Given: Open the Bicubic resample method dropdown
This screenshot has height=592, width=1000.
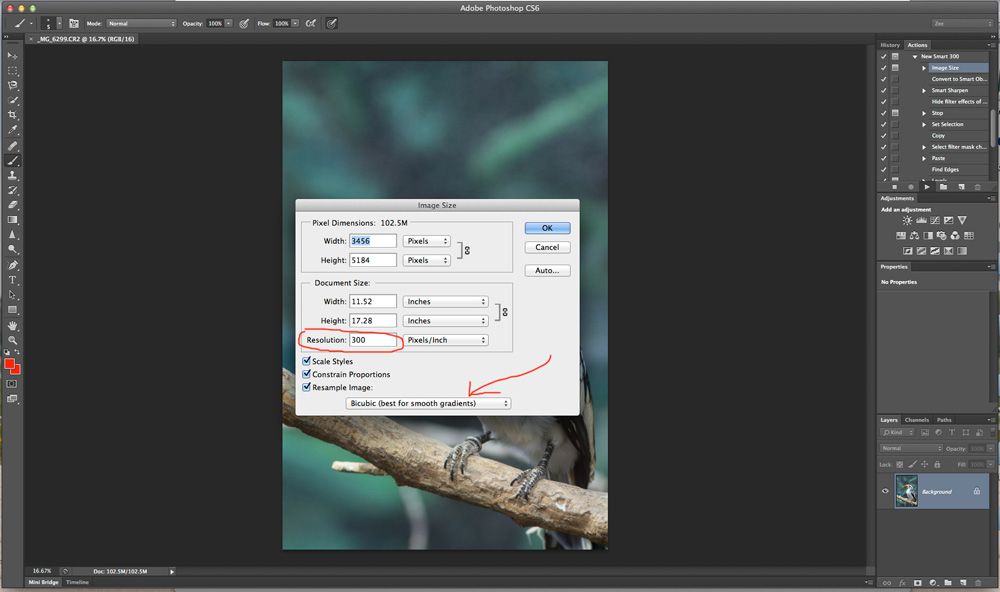Looking at the screenshot, I should (x=428, y=403).
